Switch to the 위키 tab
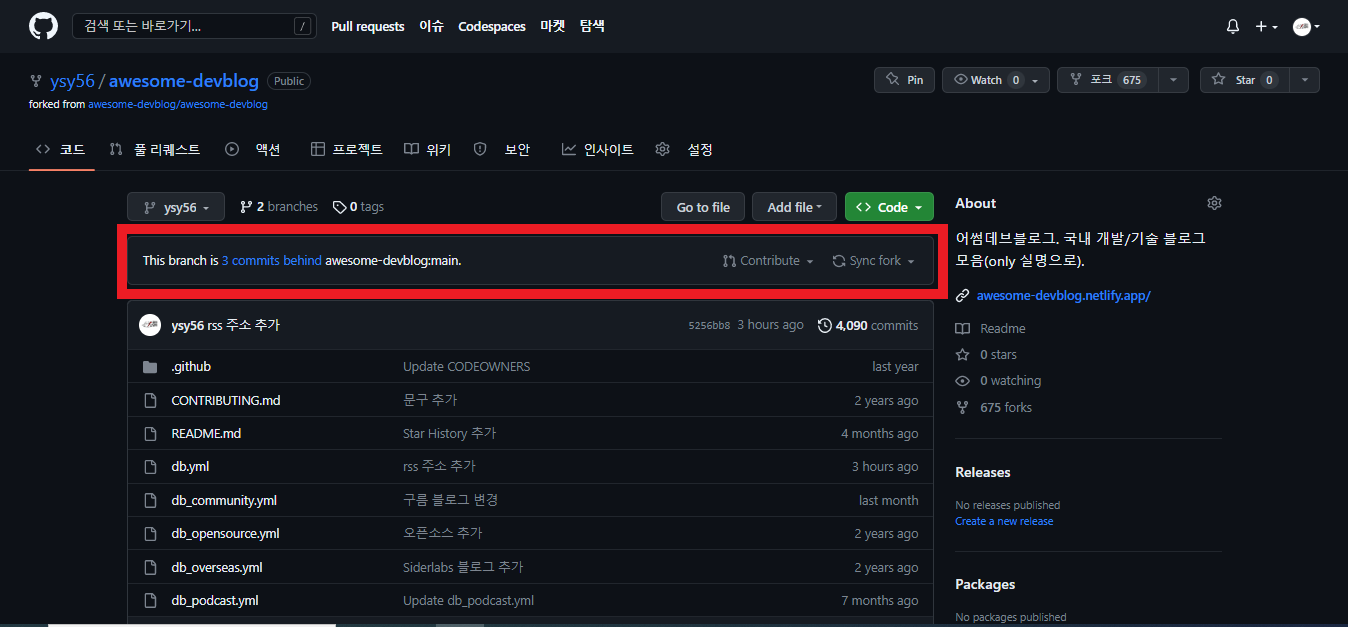The width and height of the screenshot is (1348, 627). (428, 149)
